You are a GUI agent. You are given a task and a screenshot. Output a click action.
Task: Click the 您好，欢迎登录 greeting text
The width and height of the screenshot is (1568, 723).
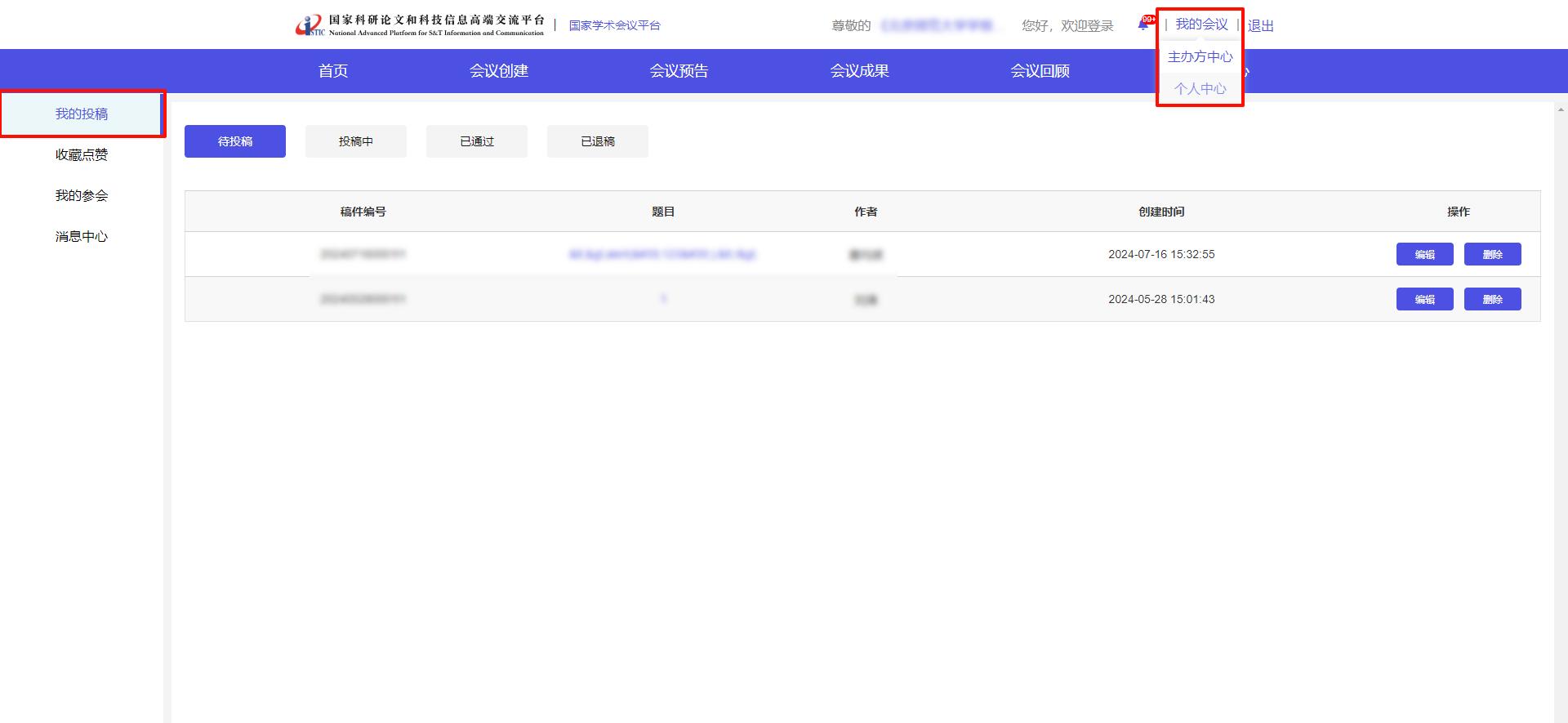1067,25
